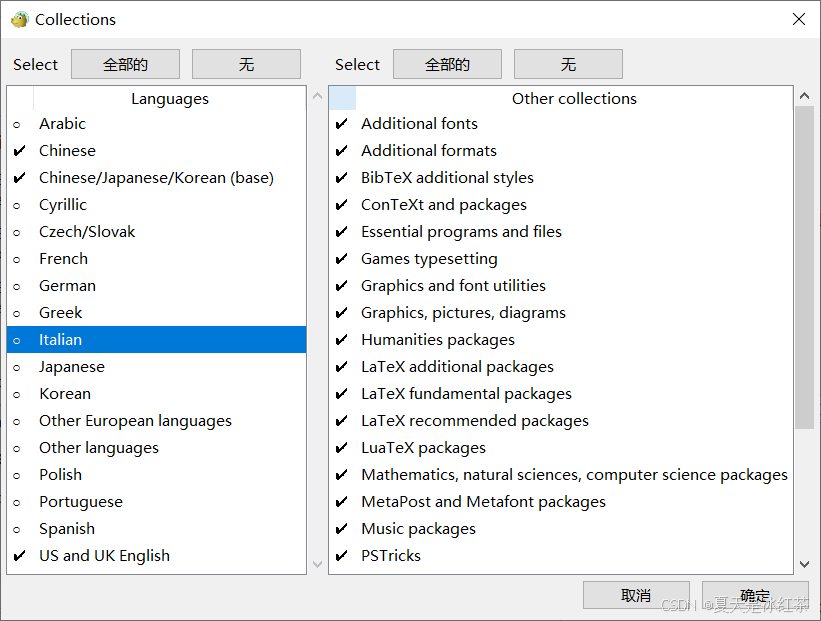Select Other European languages row

157,421
